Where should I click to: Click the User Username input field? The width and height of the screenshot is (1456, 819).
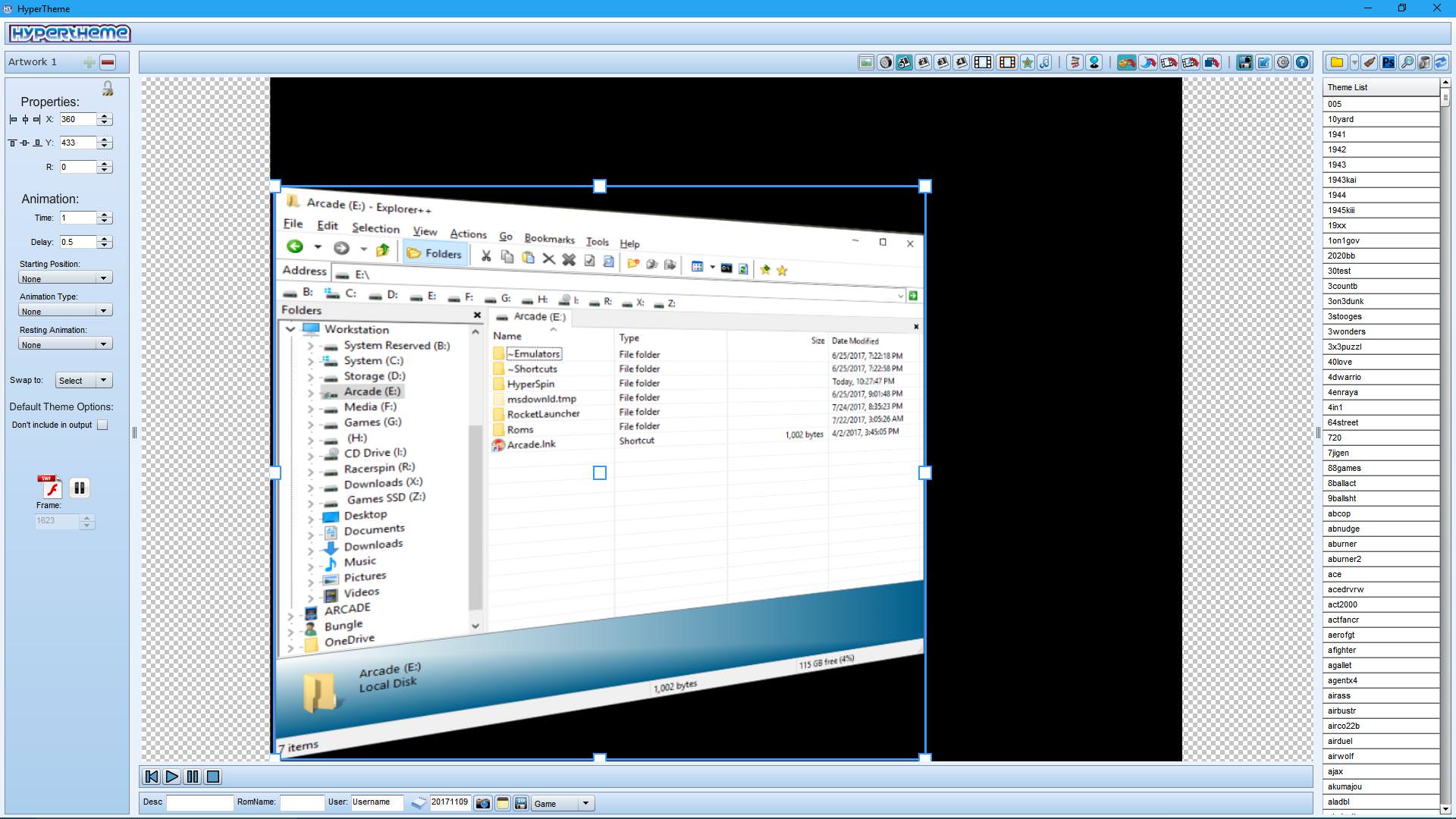pos(377,803)
